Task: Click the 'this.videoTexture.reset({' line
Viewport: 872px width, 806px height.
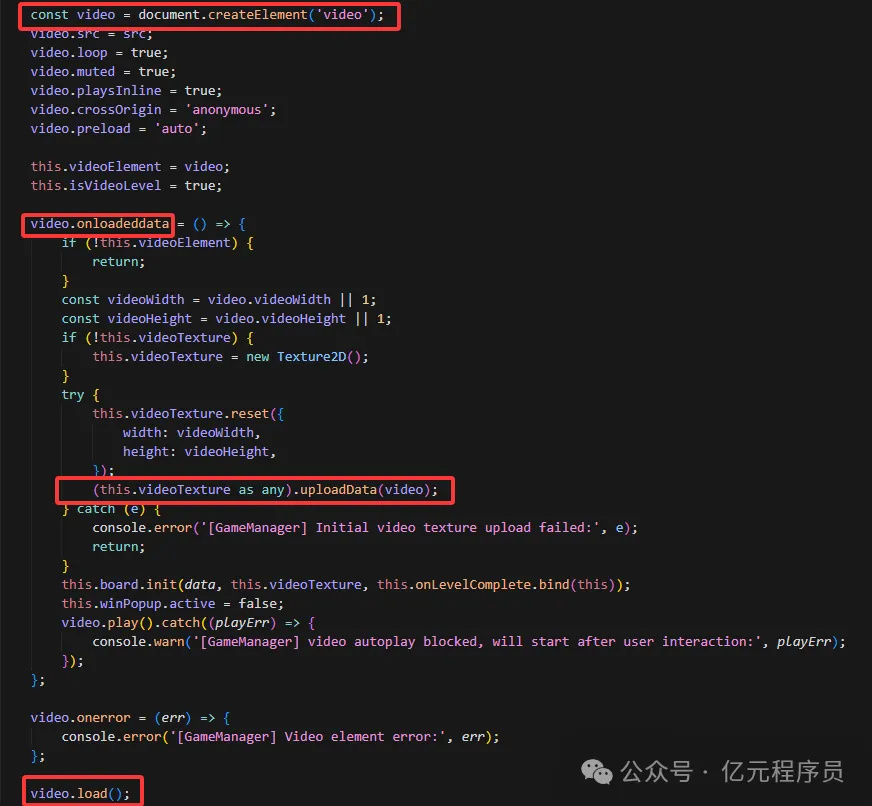Action: coord(188,414)
